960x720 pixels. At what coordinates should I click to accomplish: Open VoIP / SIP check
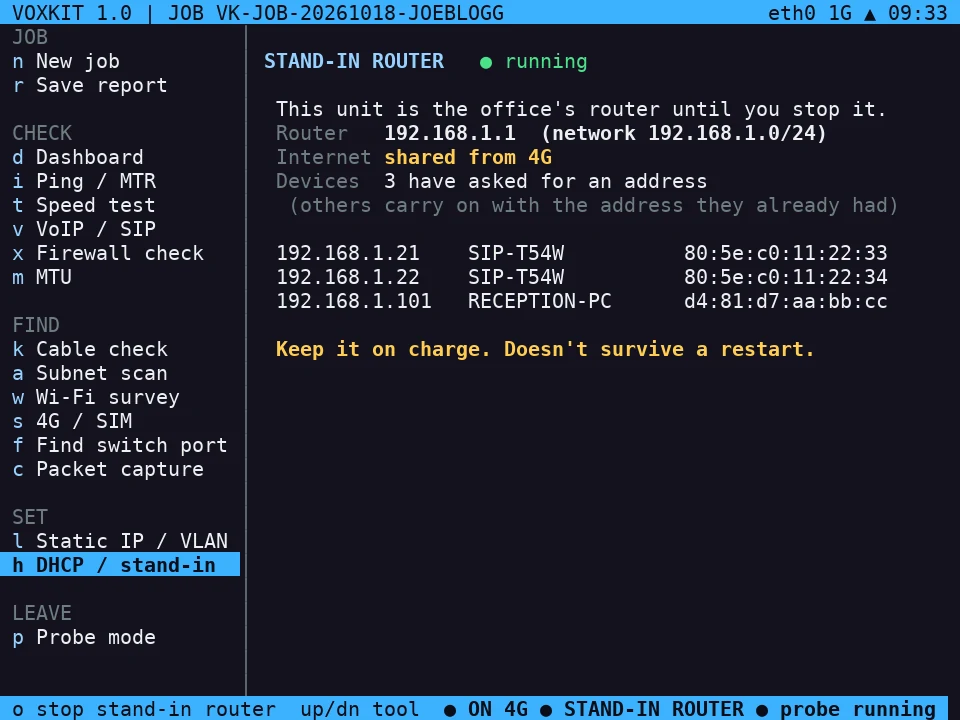[120, 229]
